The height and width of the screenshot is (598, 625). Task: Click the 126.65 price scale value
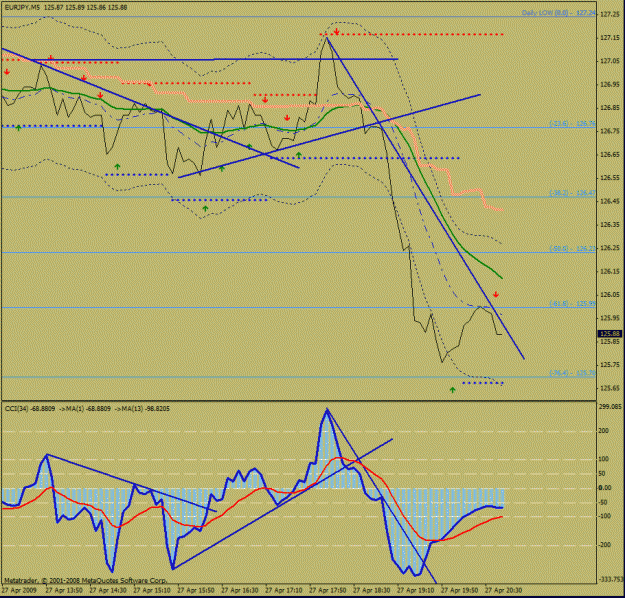(610, 154)
